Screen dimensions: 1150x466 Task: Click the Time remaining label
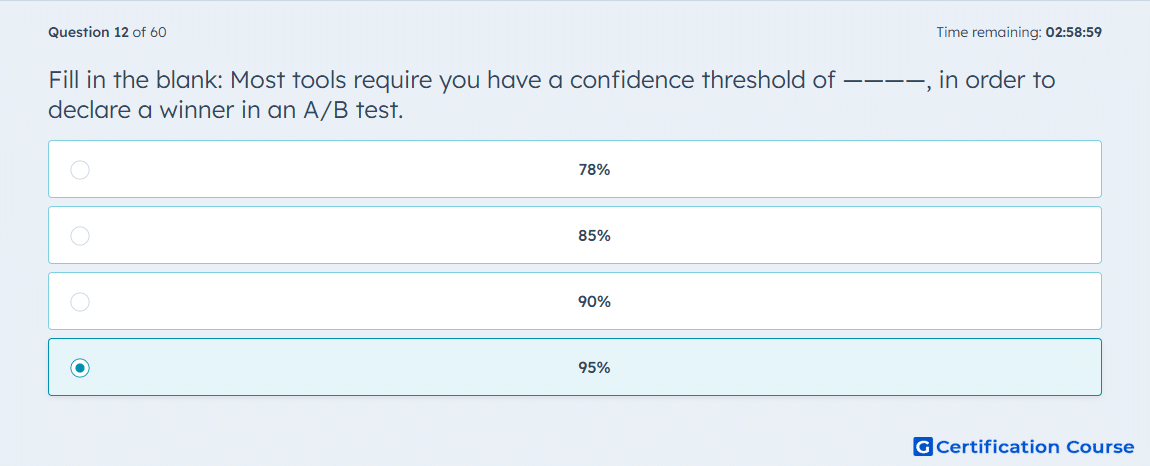988,32
